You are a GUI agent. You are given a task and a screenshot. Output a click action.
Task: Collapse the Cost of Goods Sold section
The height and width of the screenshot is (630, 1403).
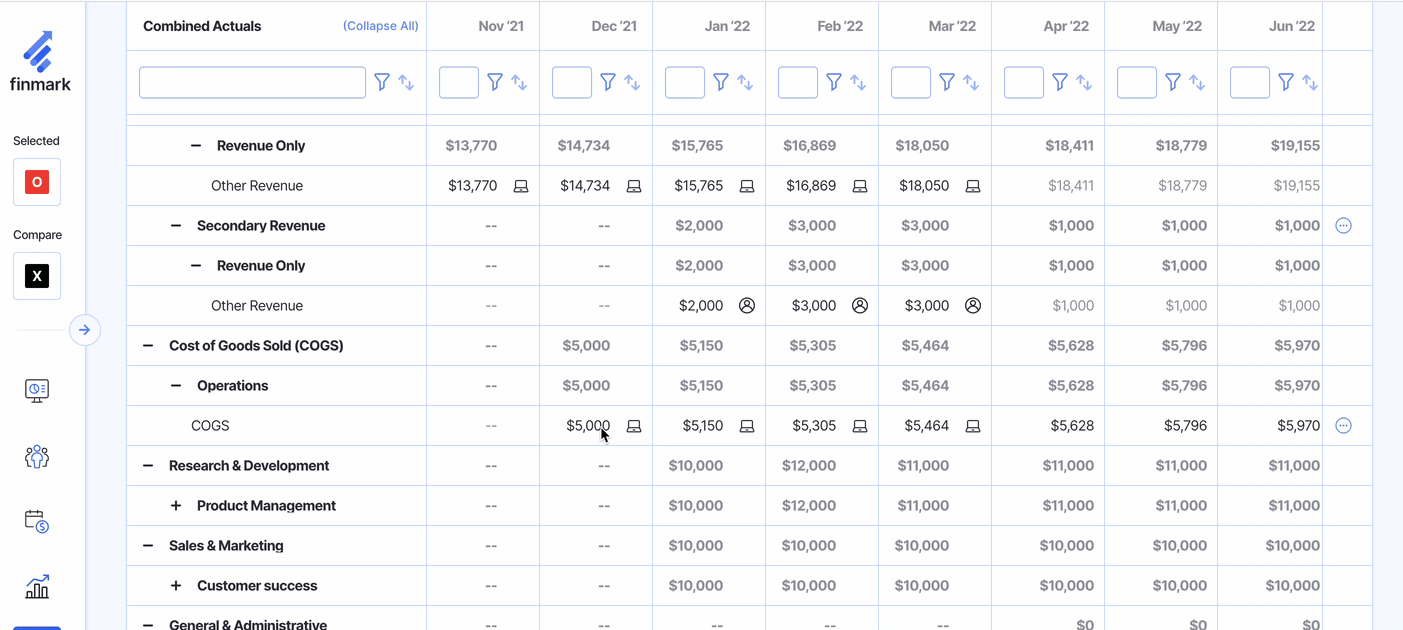coord(148,346)
